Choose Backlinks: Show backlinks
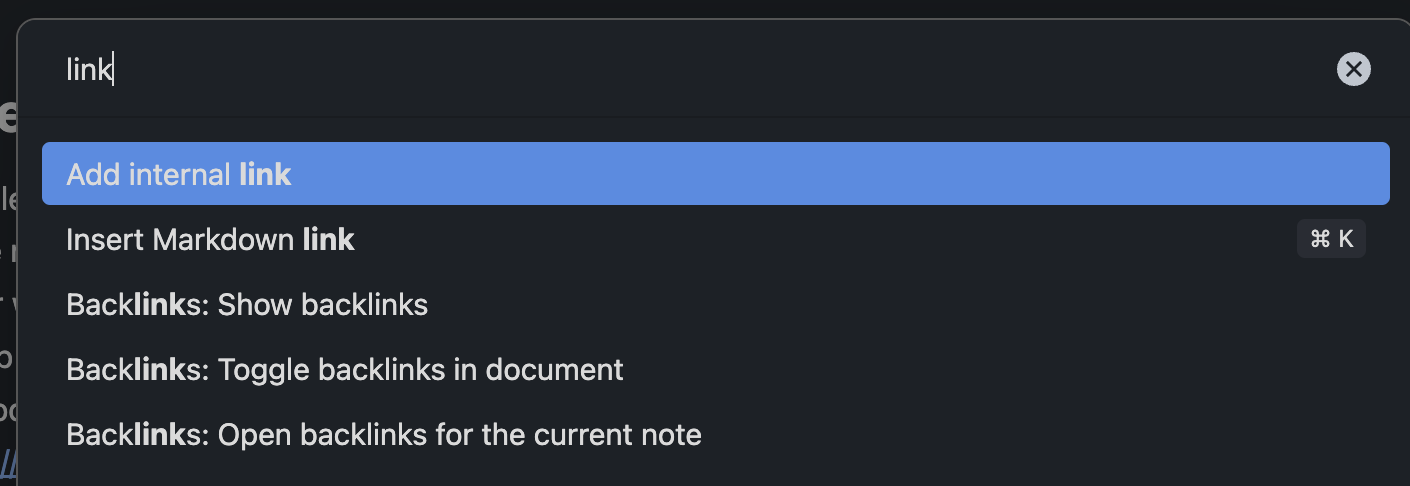Image resolution: width=1410 pixels, height=486 pixels. [247, 305]
